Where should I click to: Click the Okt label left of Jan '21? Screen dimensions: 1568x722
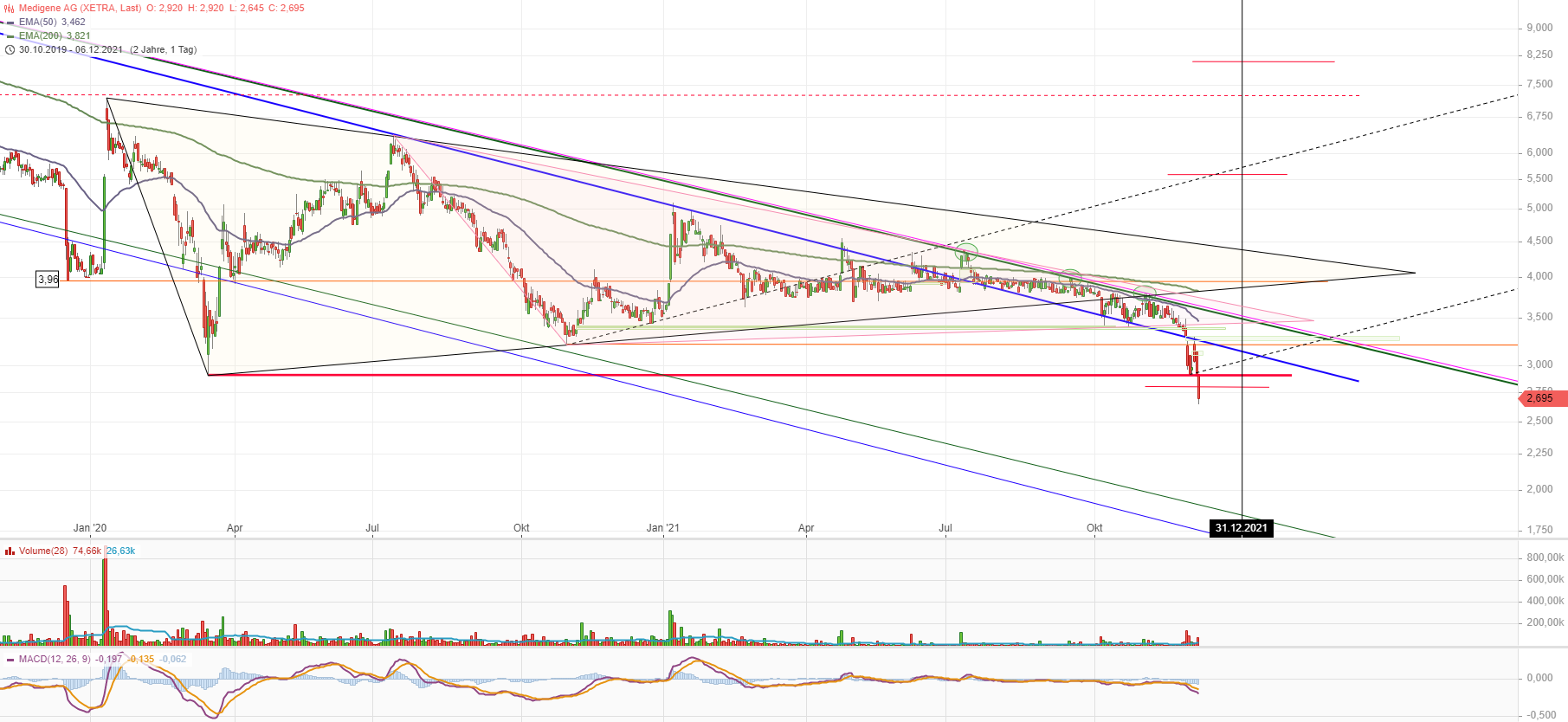click(521, 527)
